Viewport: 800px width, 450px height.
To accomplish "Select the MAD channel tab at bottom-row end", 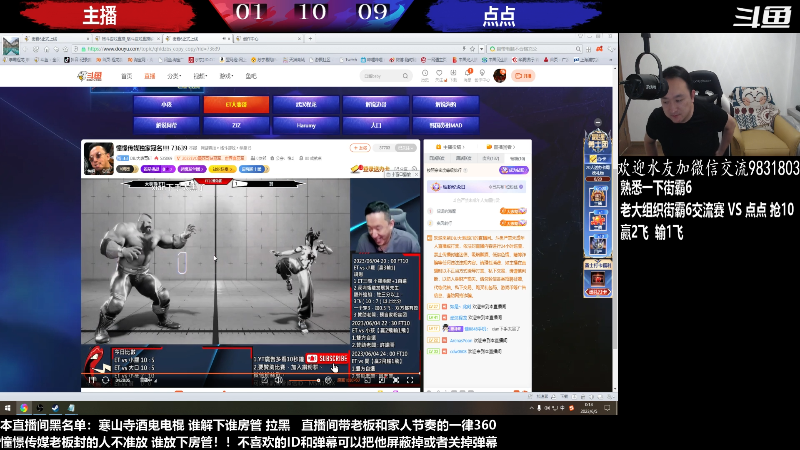I will click(446, 125).
